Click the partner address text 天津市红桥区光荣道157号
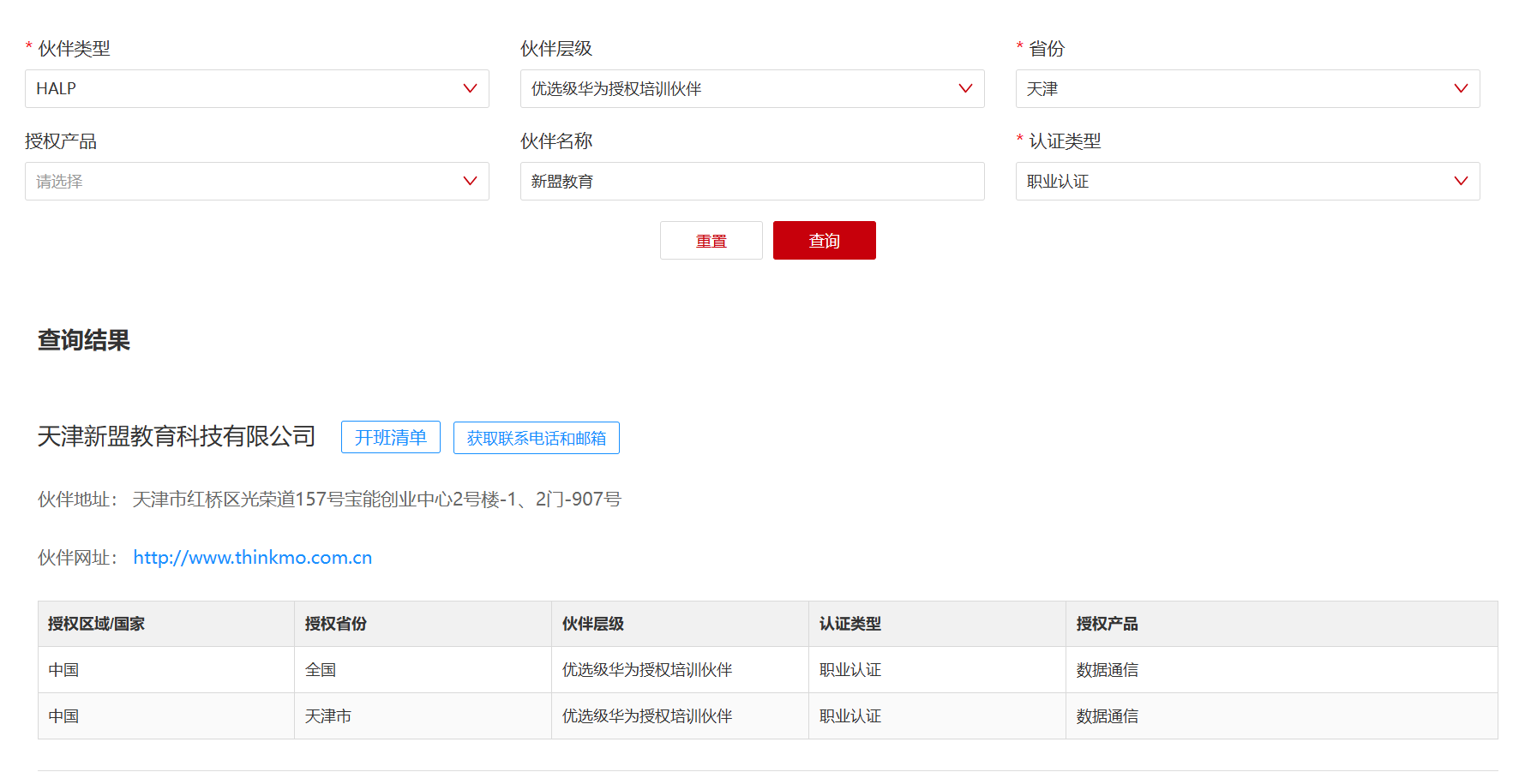This screenshot has width=1525, height=784. pyautogui.click(x=376, y=499)
